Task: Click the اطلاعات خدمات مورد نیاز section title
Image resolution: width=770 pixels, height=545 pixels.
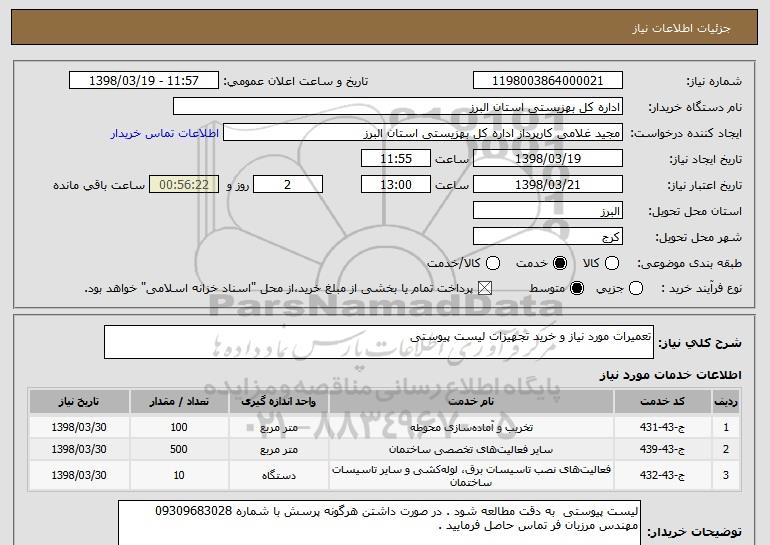Action: pos(671,375)
